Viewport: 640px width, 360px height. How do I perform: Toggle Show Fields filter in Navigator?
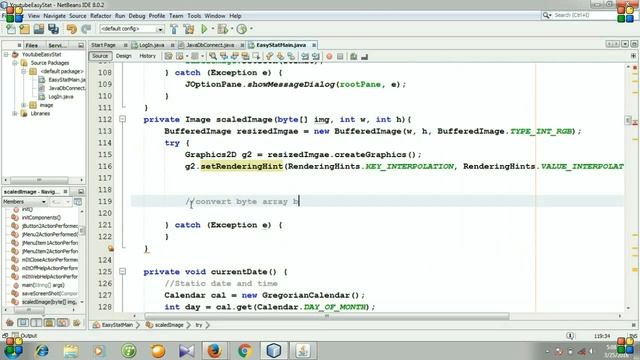point(23,323)
